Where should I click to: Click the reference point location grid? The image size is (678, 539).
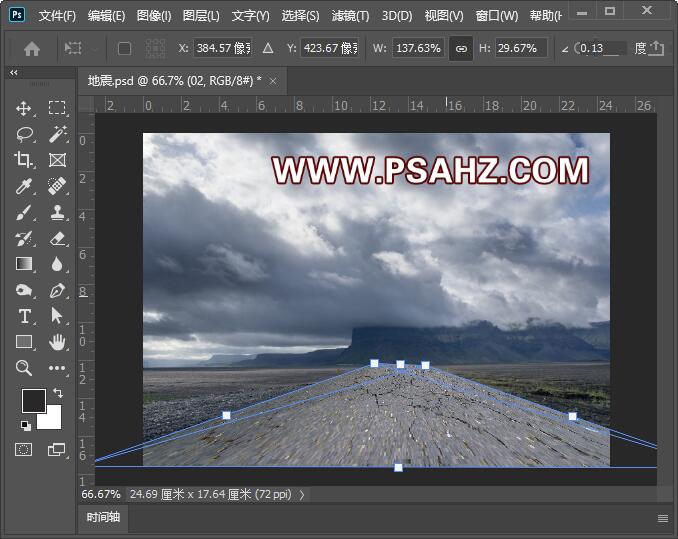[155, 48]
